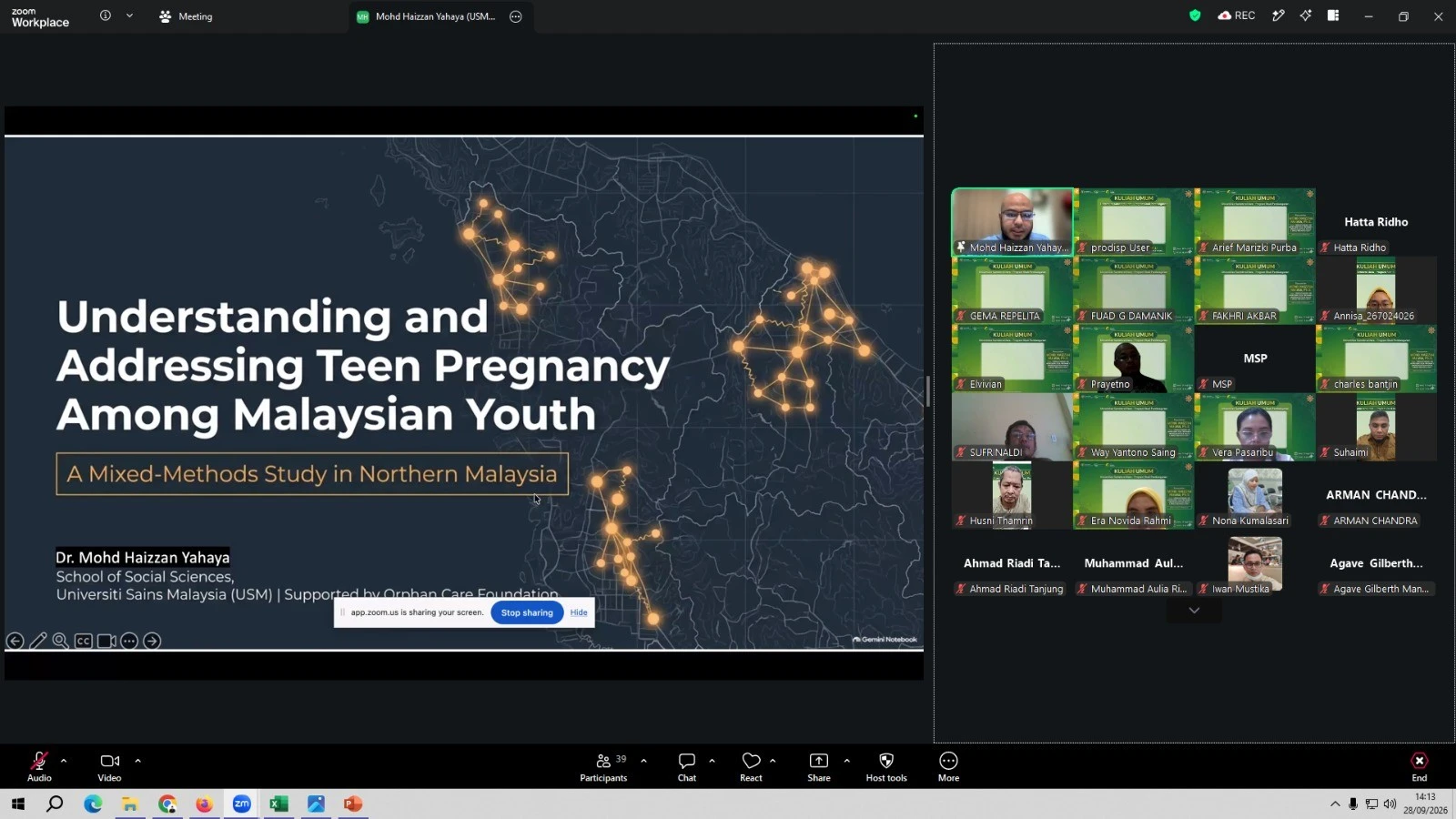Unmute microphone via Audio button
Viewport: 1456px width, 819px height.
tap(39, 766)
